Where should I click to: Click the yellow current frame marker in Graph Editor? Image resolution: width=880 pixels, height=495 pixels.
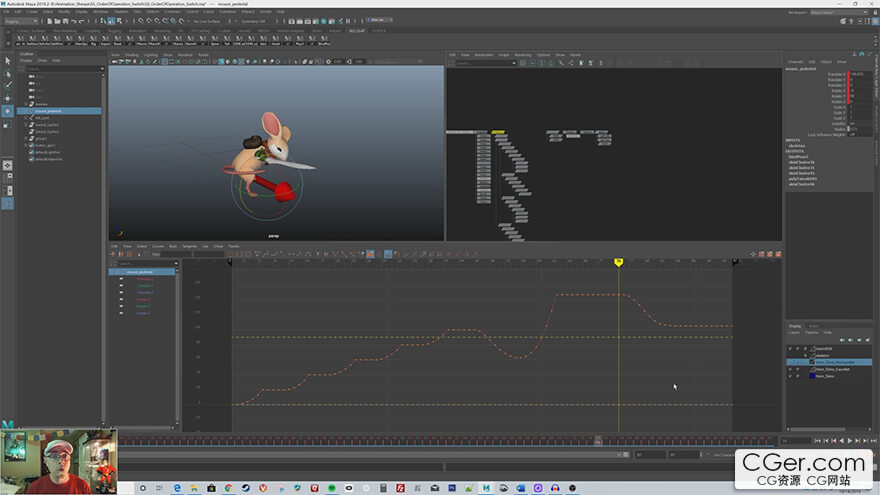pyautogui.click(x=618, y=262)
